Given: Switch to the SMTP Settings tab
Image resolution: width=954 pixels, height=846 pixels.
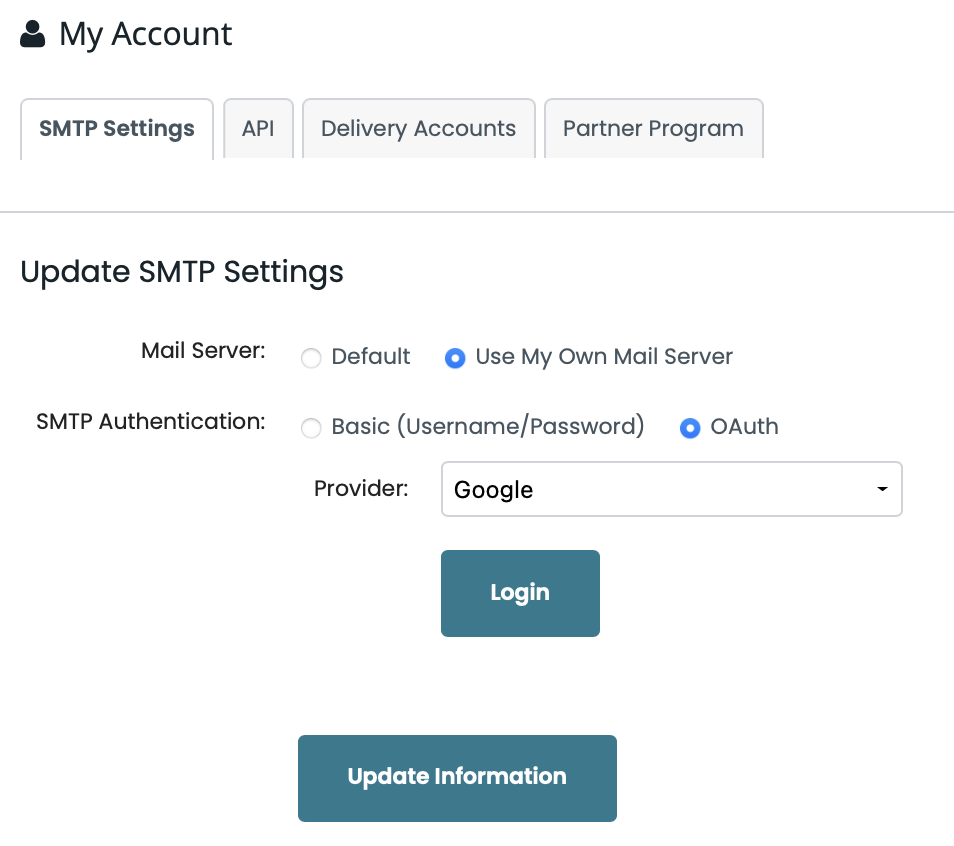Looking at the screenshot, I should click(117, 129).
